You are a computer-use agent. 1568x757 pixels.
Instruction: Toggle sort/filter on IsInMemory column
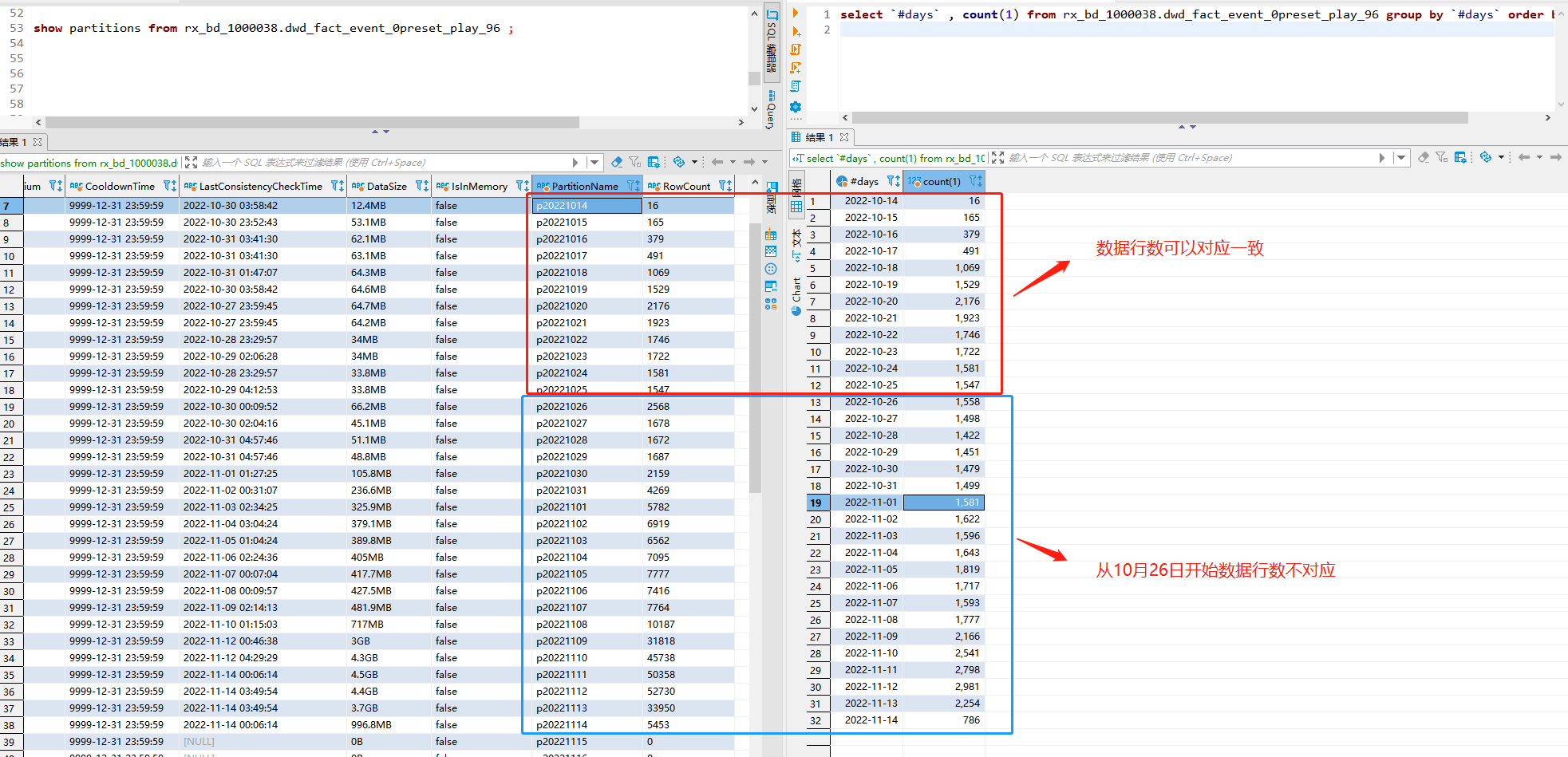[523, 186]
